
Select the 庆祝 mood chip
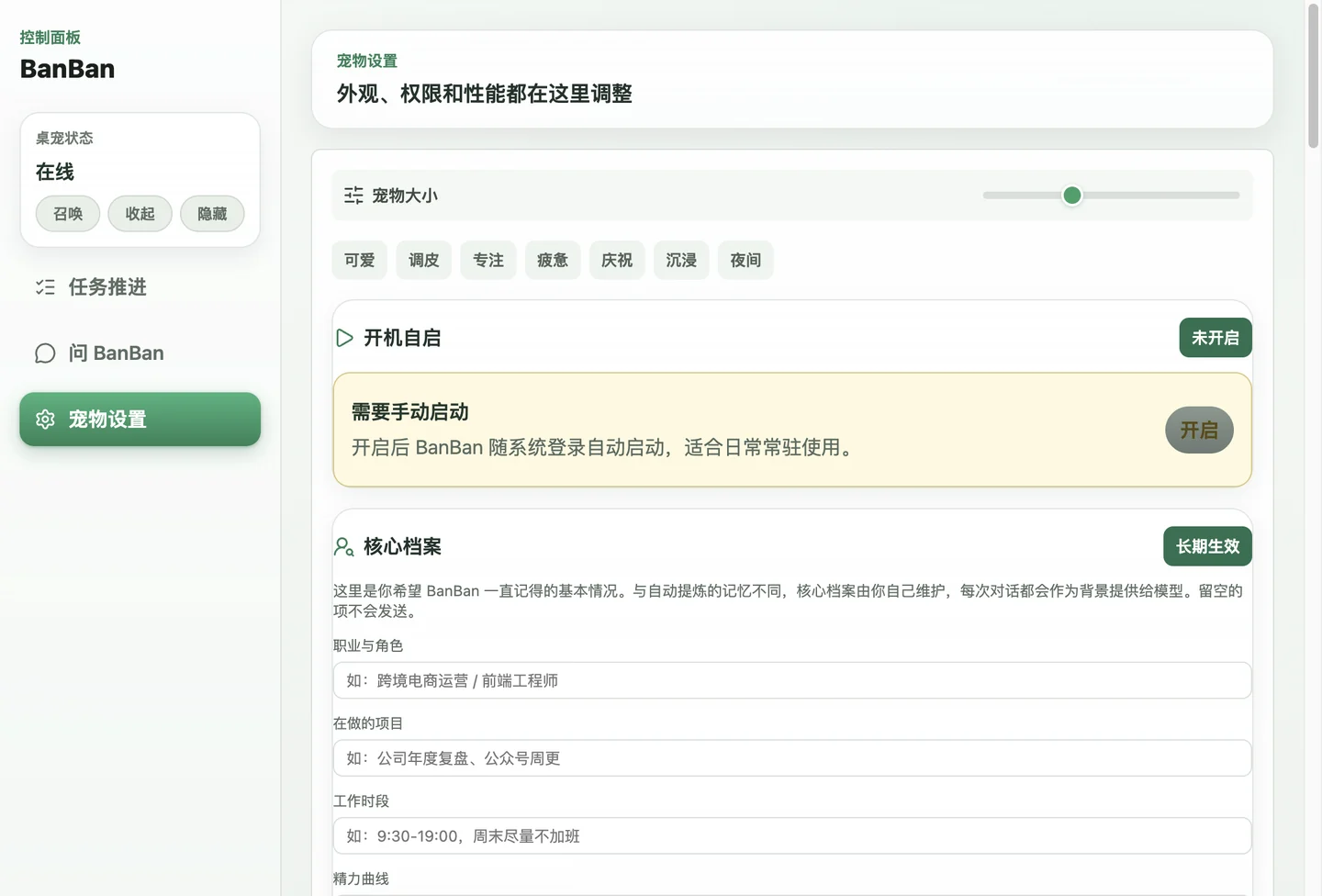tap(617, 261)
